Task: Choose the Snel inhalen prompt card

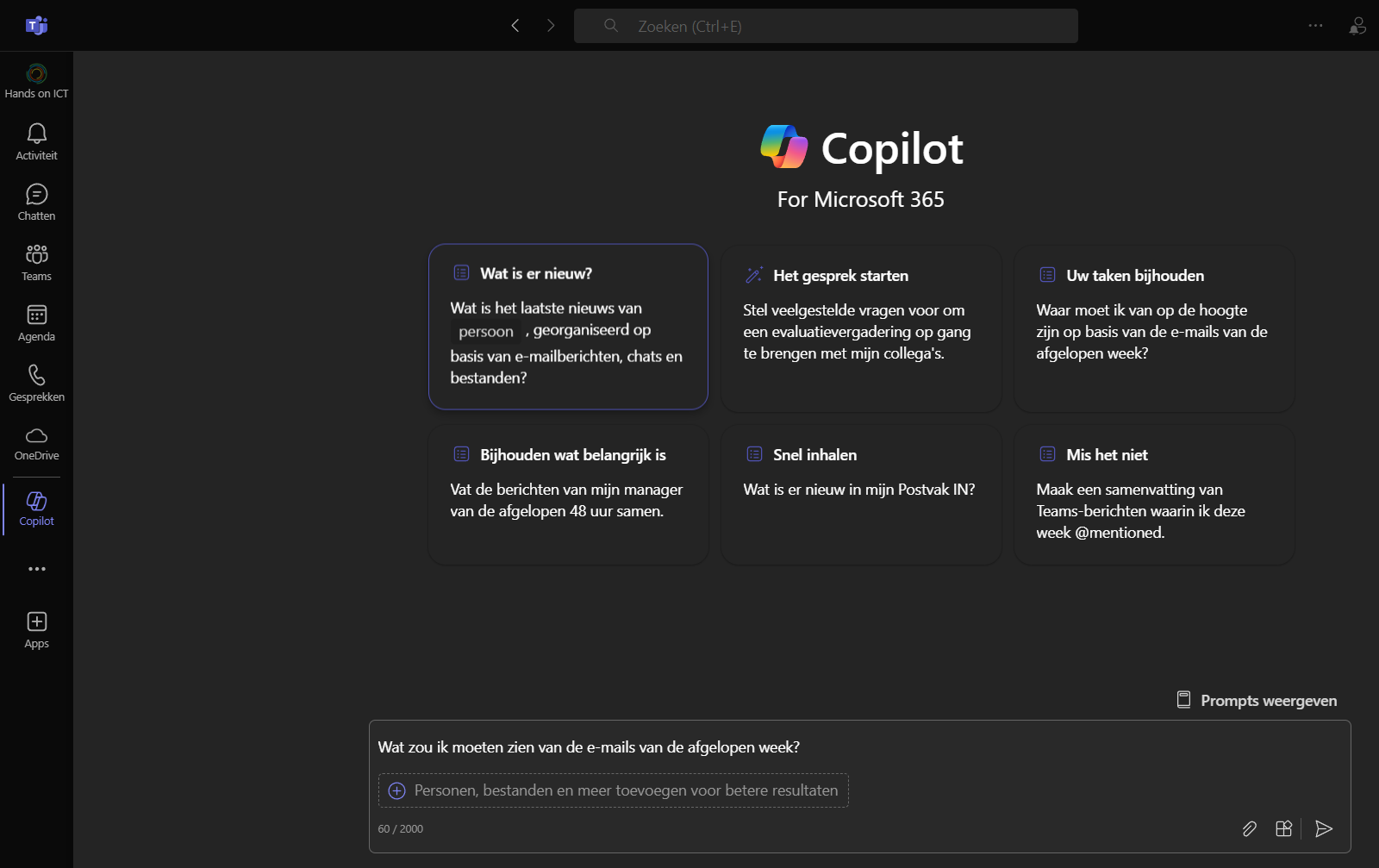Action: pos(861,495)
